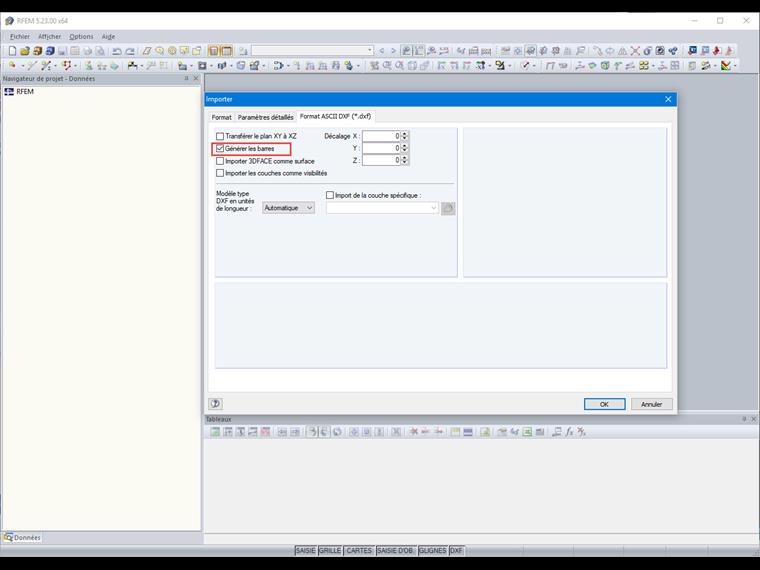
Task: Close the Tableaux panel
Action: pos(754,419)
